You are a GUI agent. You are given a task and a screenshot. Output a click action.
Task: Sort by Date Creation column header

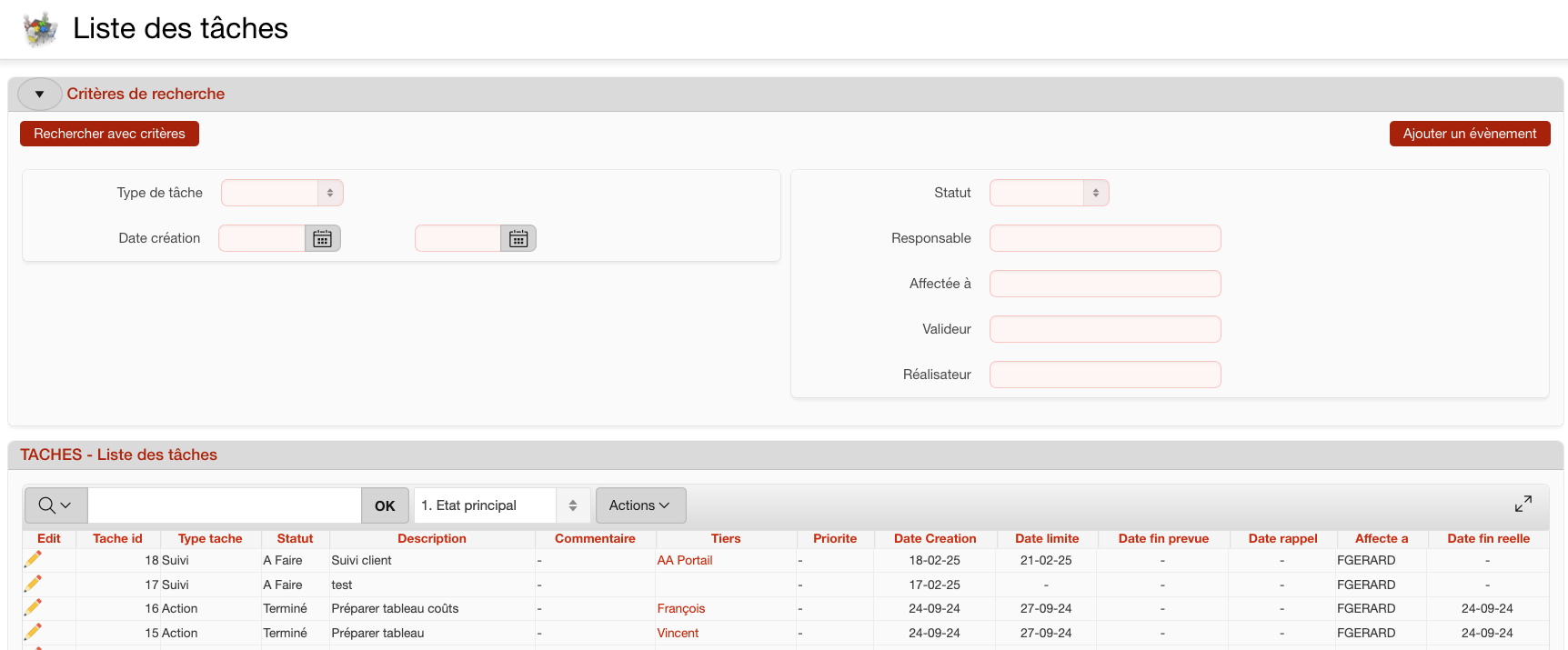click(934, 538)
